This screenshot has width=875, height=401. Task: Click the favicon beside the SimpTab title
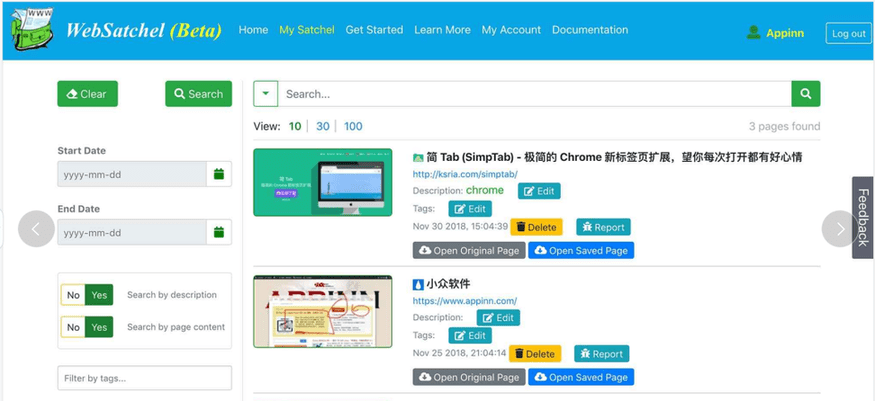418,158
